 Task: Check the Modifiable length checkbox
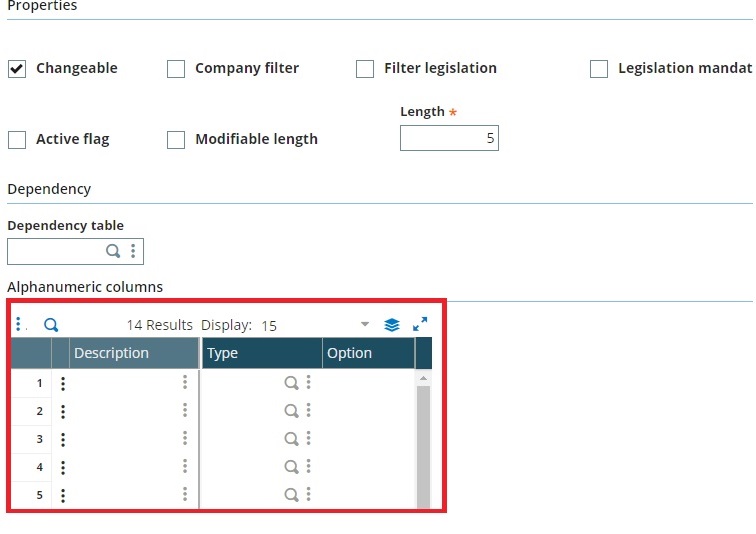pos(176,140)
